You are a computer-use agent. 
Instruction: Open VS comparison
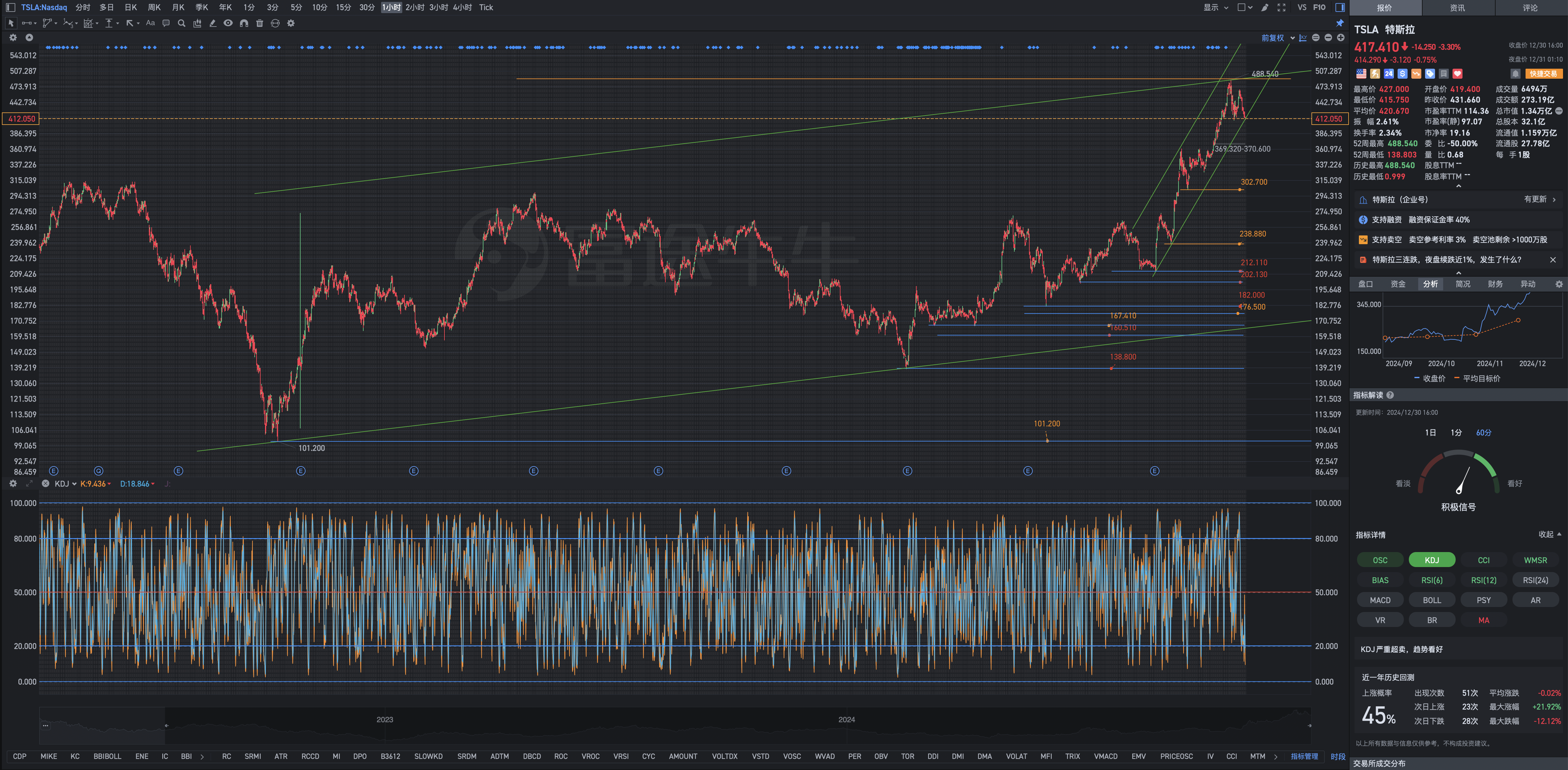pos(1301,7)
